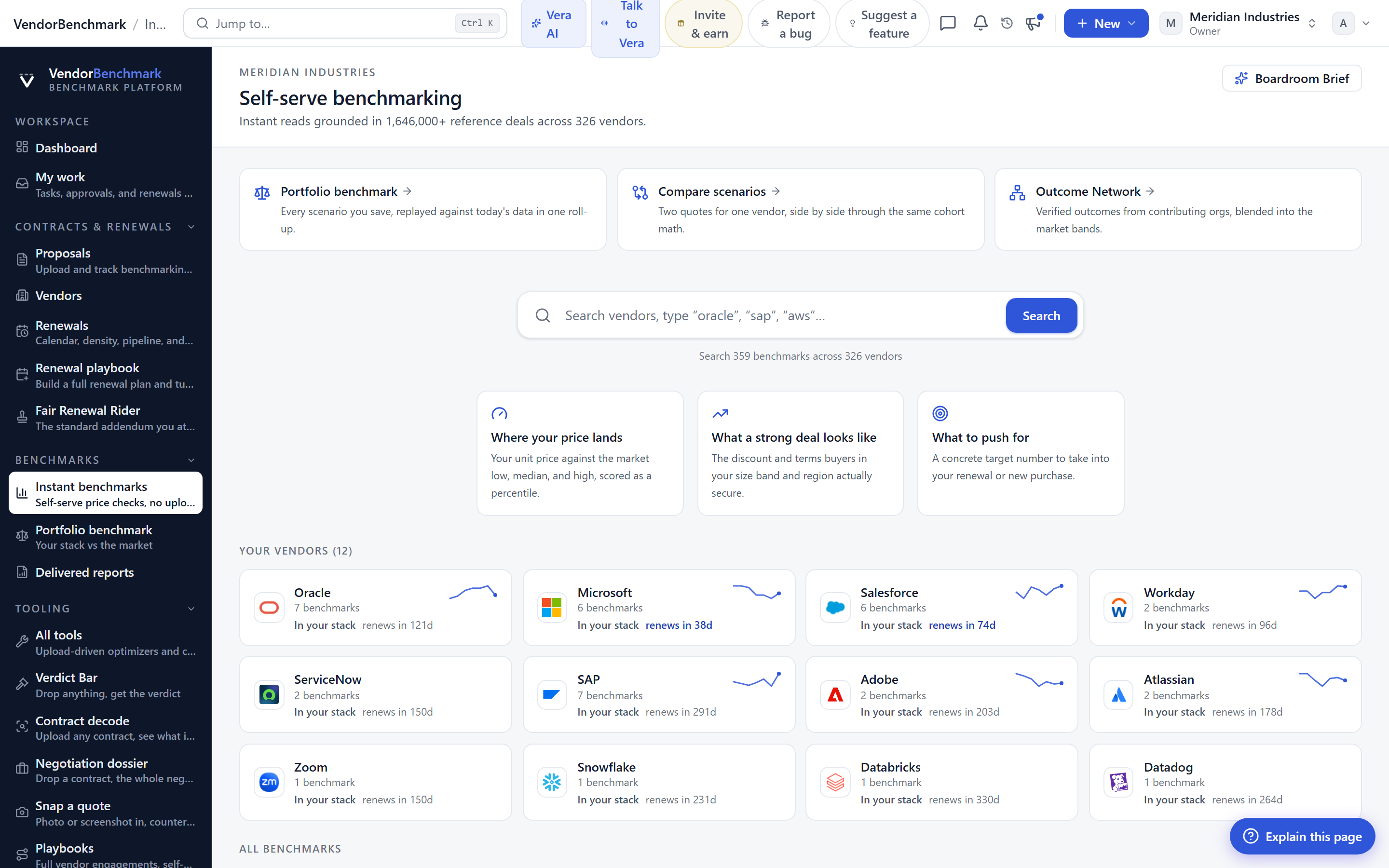
Task: Click the target icon on What to push for
Action: 940,413
